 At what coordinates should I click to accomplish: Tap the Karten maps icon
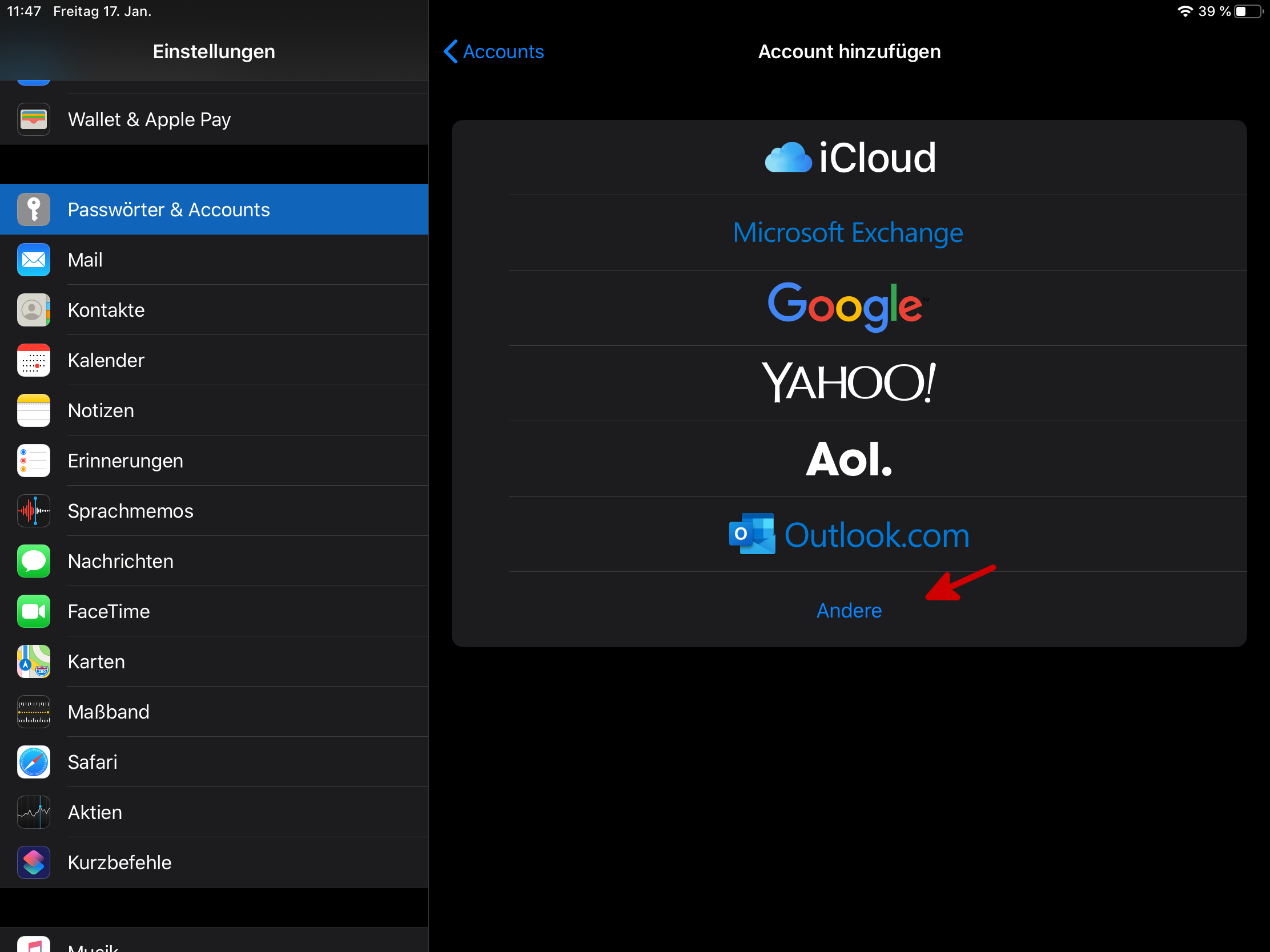click(33, 661)
